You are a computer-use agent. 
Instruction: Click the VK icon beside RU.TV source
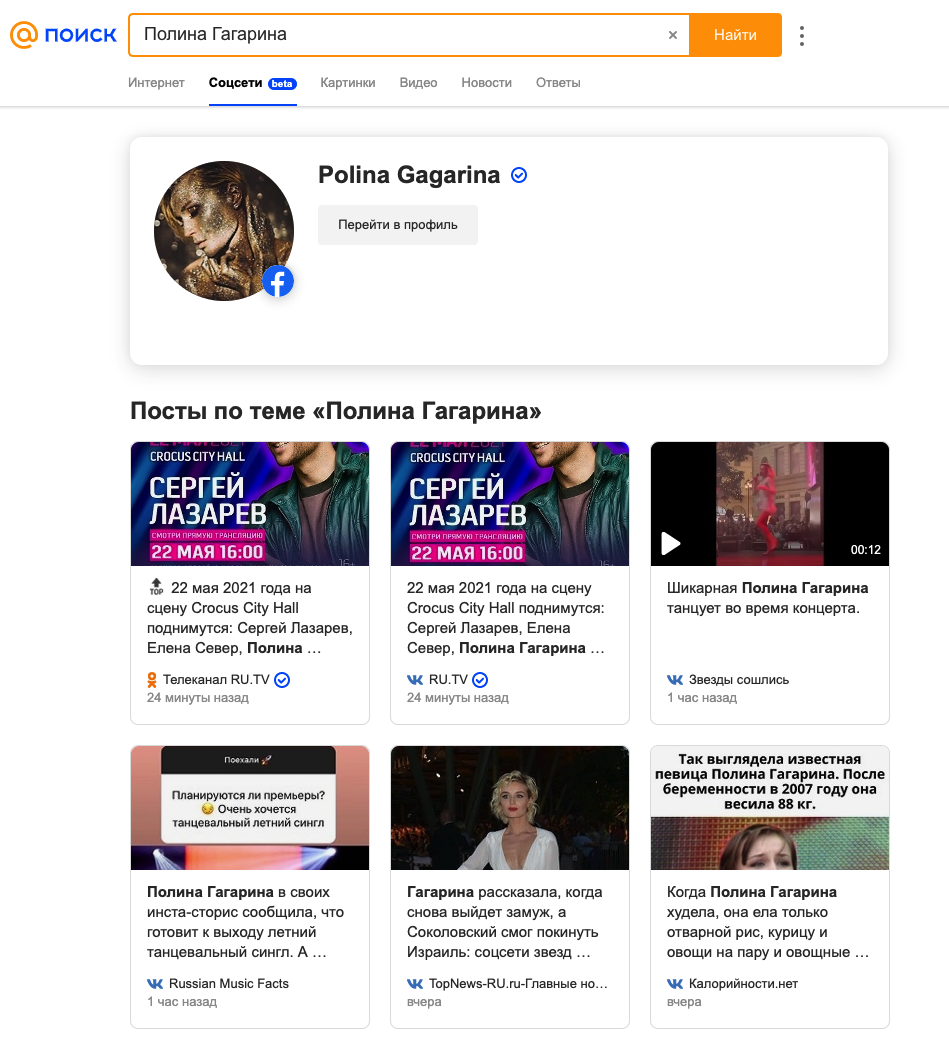[415, 680]
